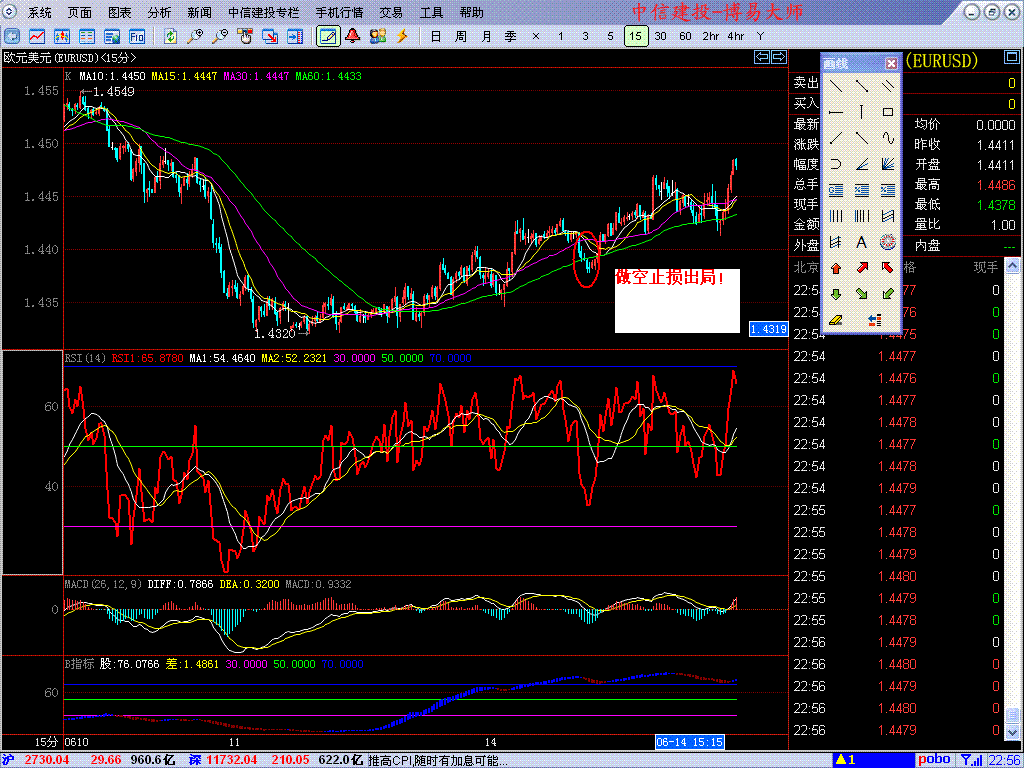This screenshot has height=768, width=1024.
Task: Switch chart to 30-minute period
Action: pyautogui.click(x=660, y=36)
